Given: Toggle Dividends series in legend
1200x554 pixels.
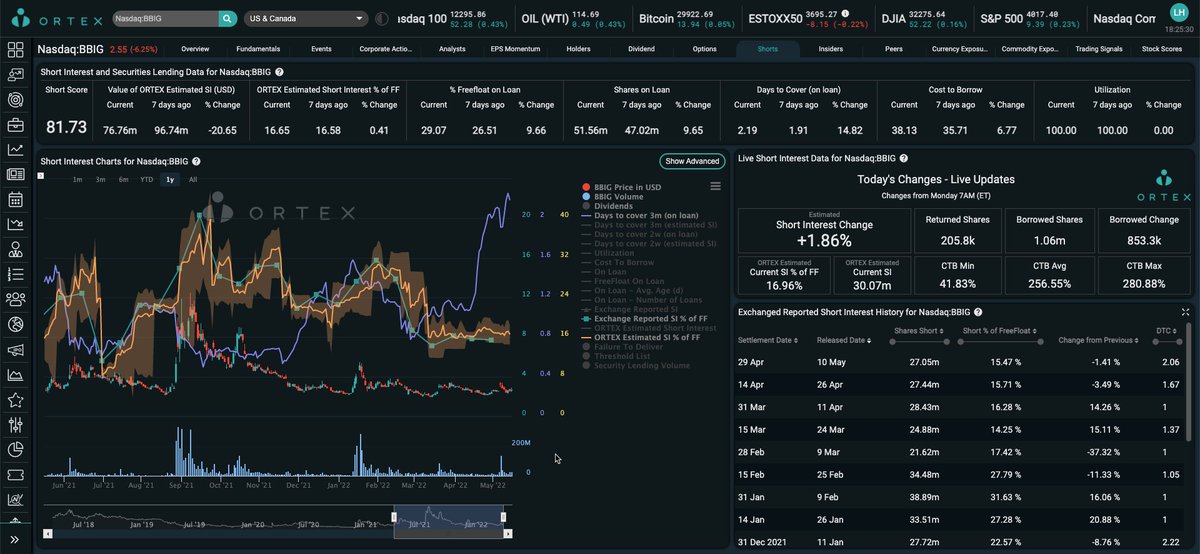Looking at the screenshot, I should [607, 206].
